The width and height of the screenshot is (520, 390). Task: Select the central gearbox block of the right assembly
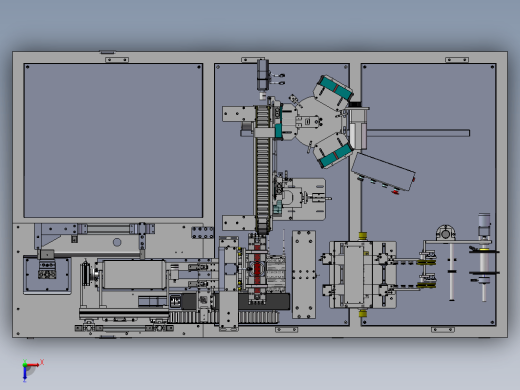pos(354,274)
